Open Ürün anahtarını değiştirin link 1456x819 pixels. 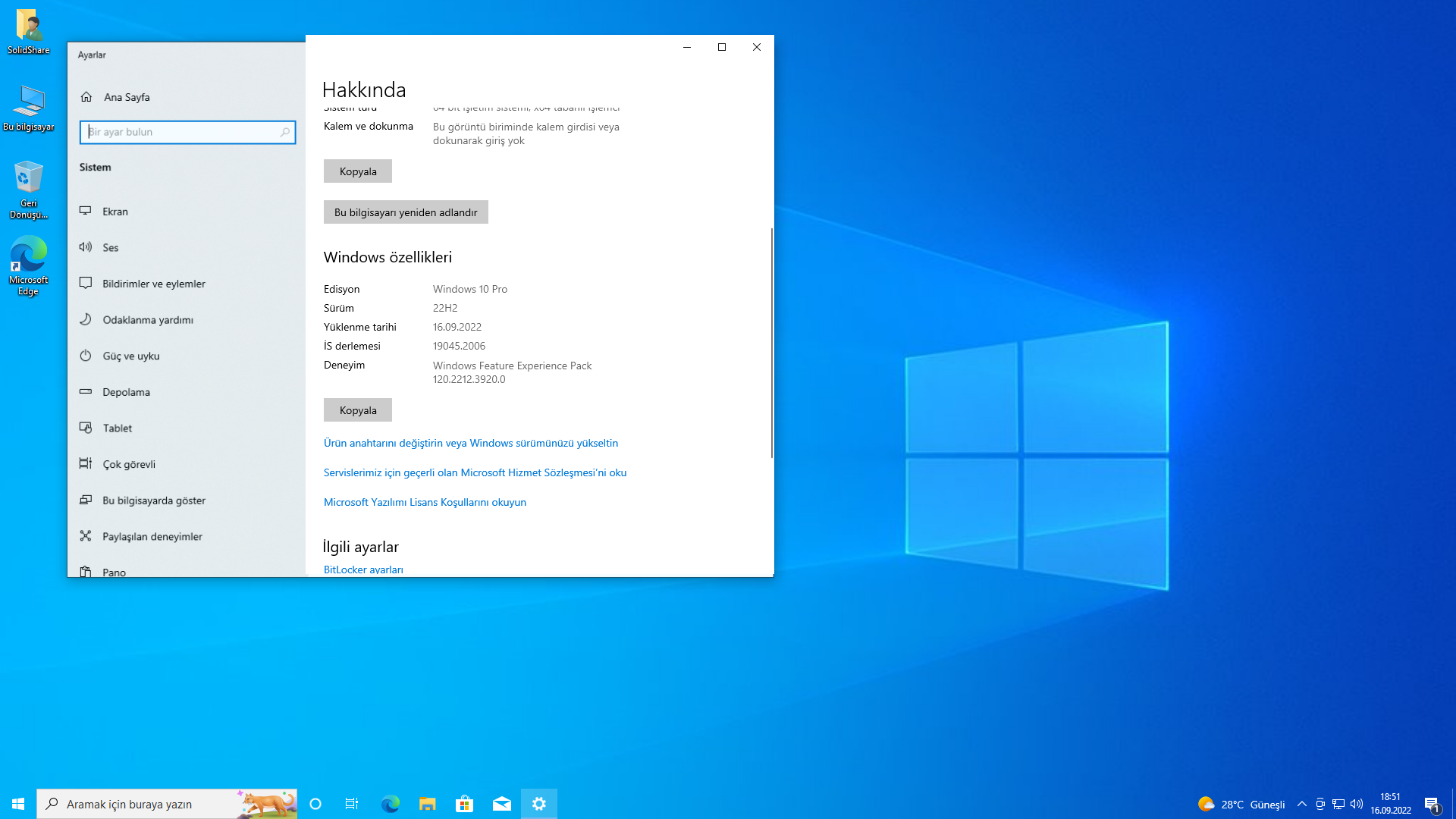tap(471, 443)
